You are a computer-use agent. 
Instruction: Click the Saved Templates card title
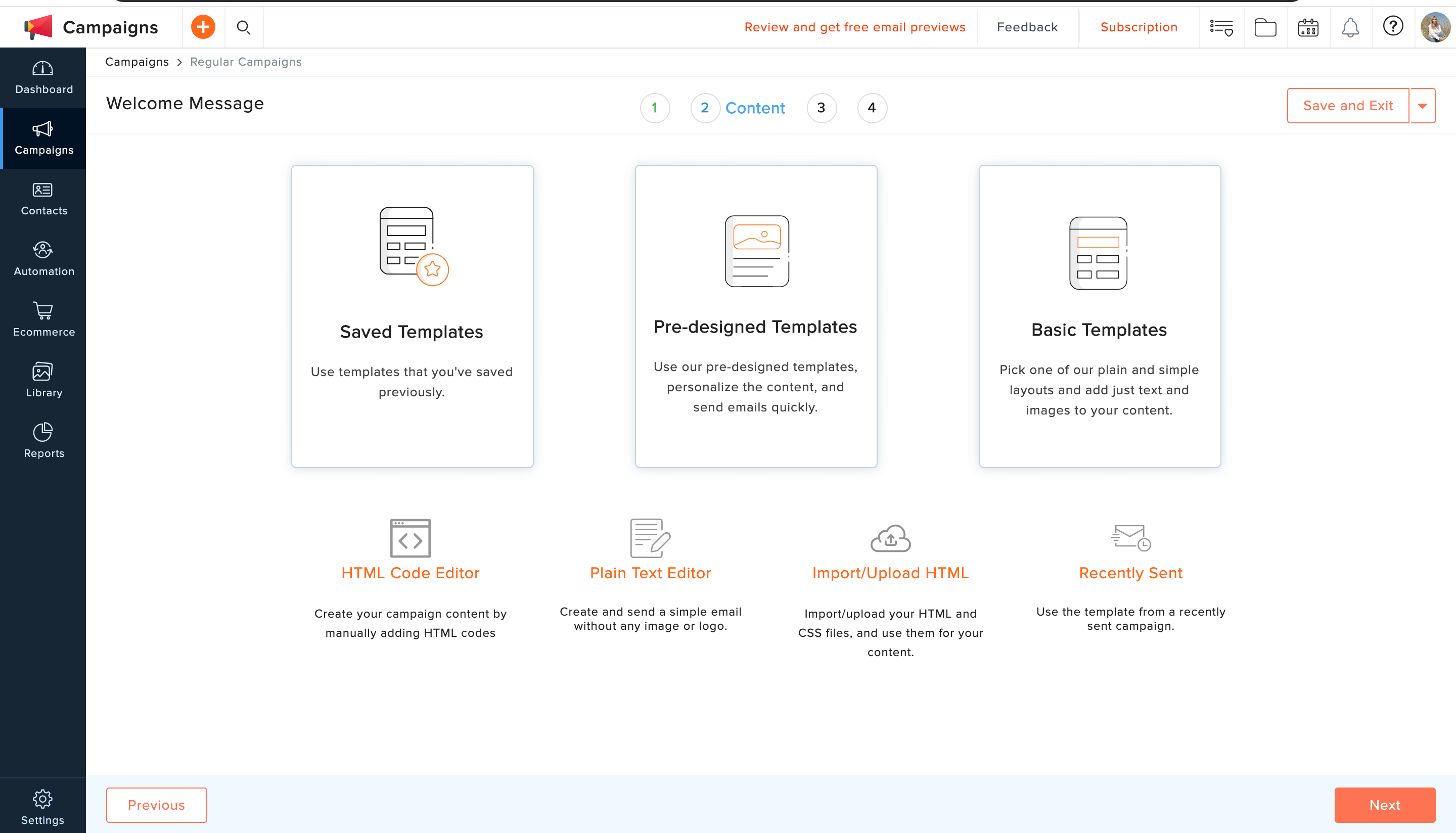(412, 332)
